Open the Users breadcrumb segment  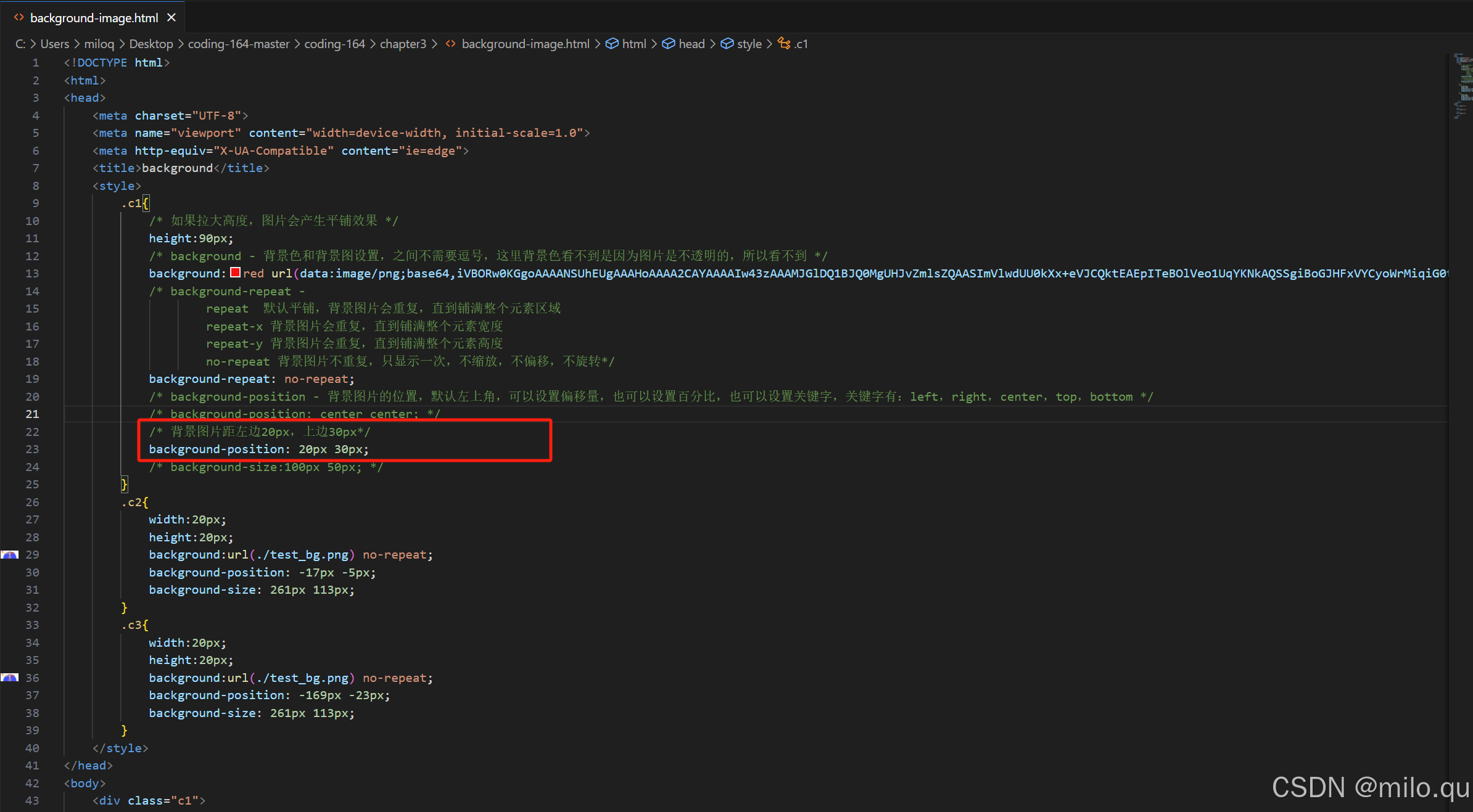coord(55,44)
